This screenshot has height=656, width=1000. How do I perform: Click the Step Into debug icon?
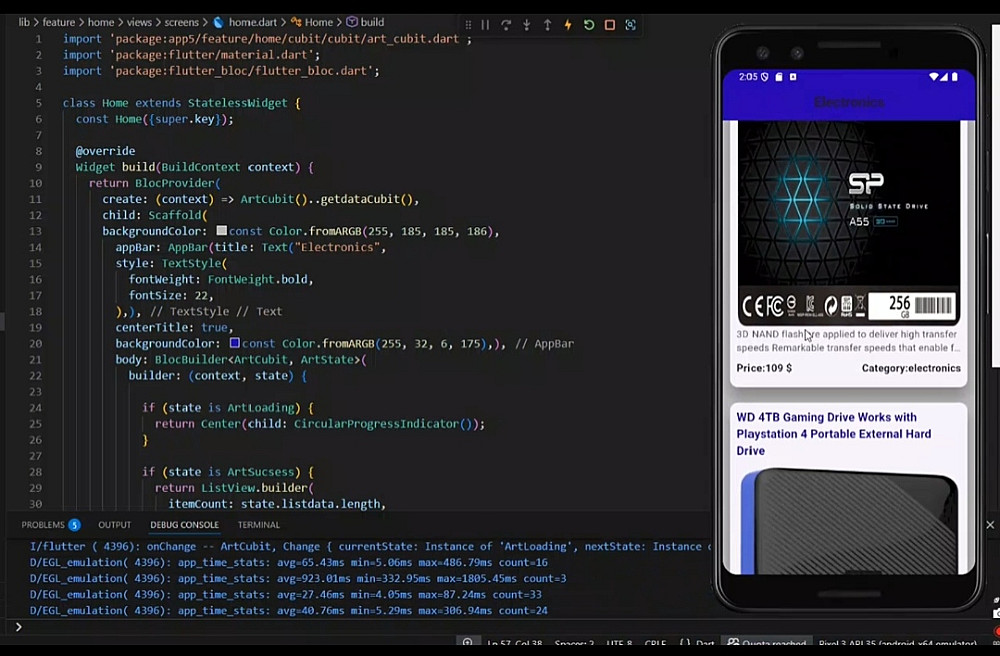pos(527,25)
